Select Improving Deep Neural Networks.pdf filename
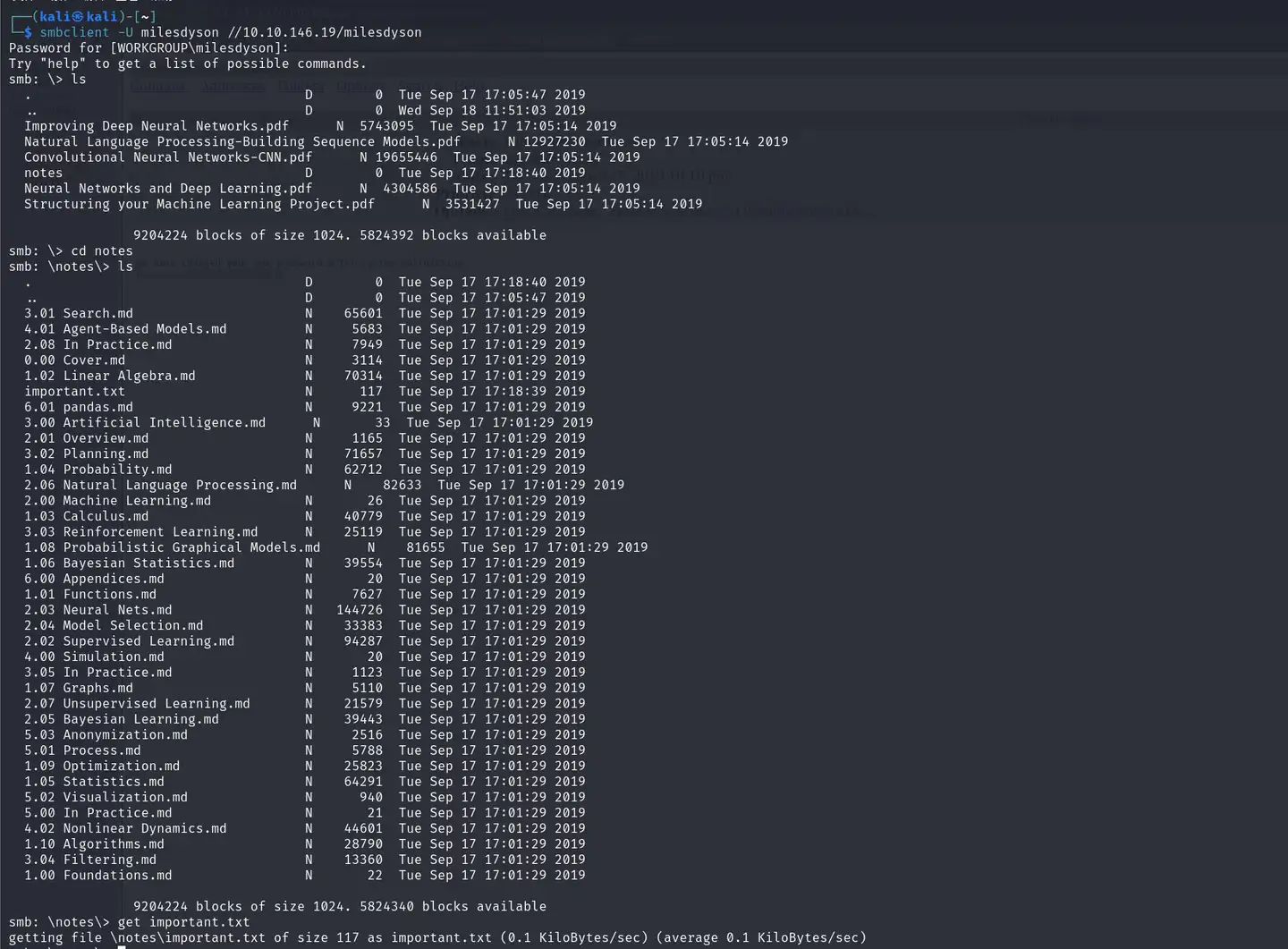The height and width of the screenshot is (949, 1288). click(x=157, y=126)
